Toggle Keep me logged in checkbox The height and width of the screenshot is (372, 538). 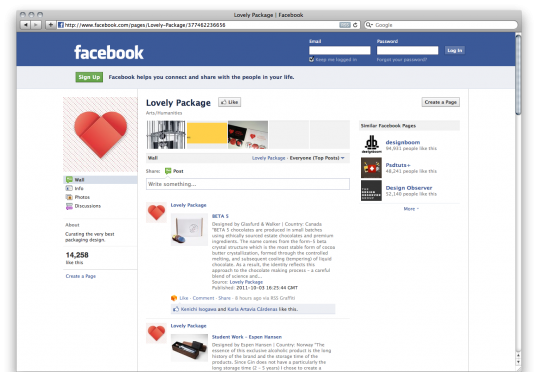tap(312, 59)
